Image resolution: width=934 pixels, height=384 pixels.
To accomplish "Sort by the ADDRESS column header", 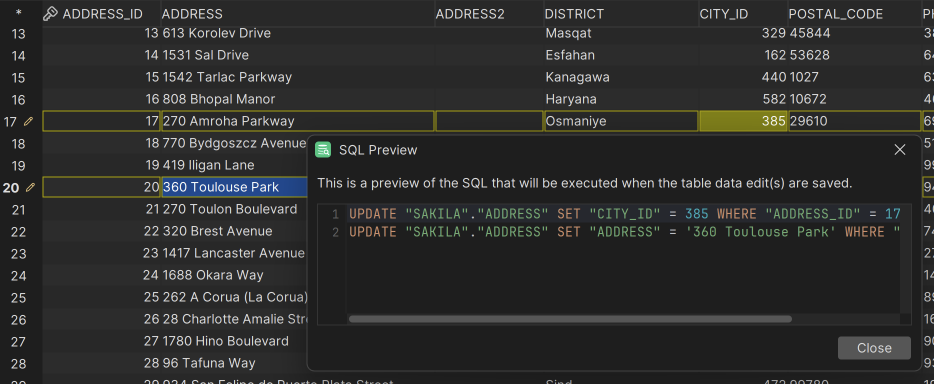I will coord(298,14).
